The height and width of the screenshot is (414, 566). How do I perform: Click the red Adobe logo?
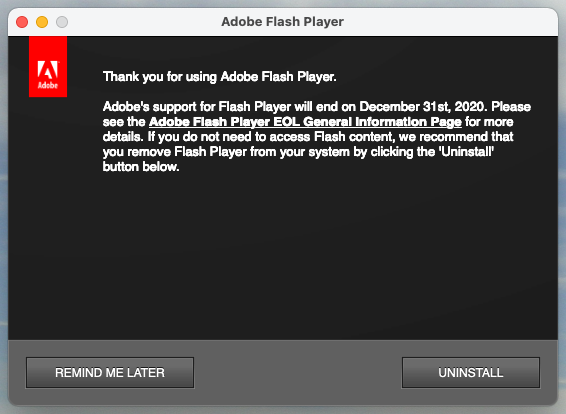(48, 66)
